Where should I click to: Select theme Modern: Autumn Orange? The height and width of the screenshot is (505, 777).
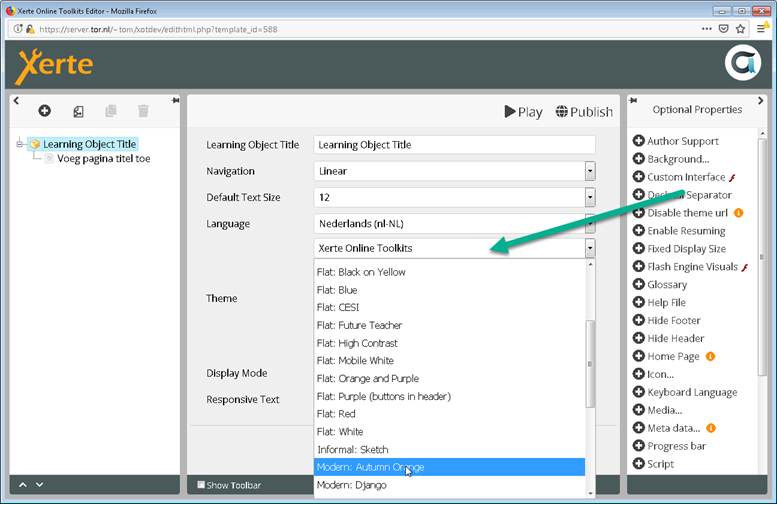(449, 467)
